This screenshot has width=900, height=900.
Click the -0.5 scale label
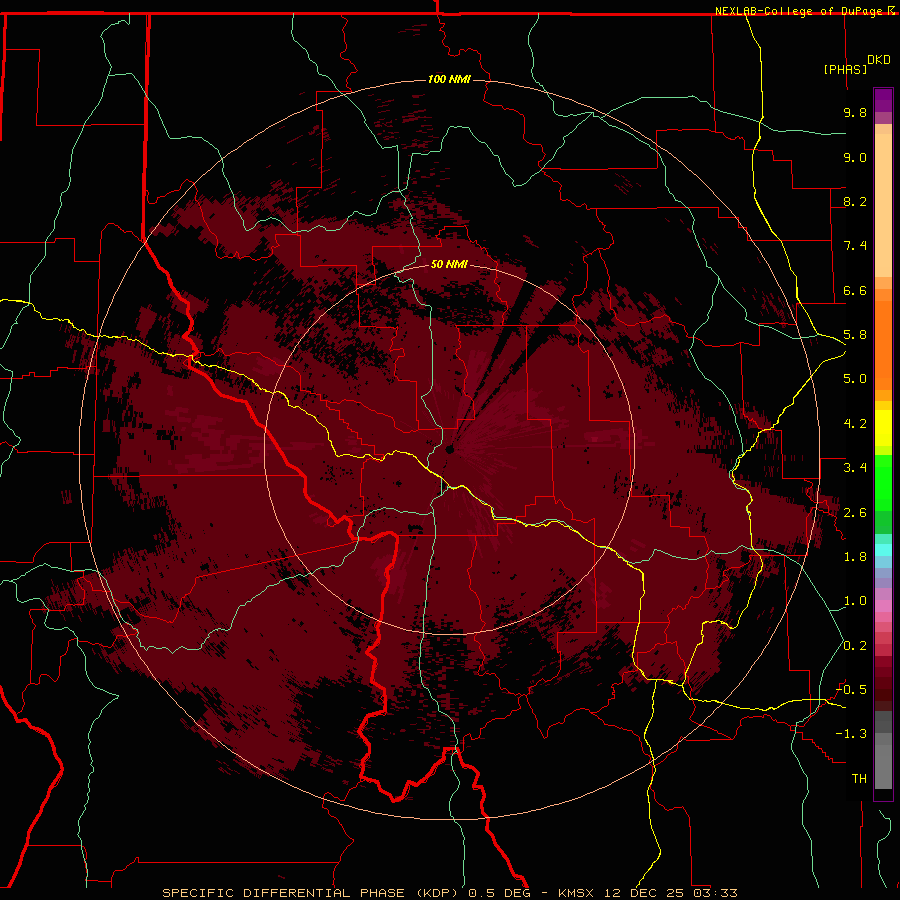coord(851,690)
